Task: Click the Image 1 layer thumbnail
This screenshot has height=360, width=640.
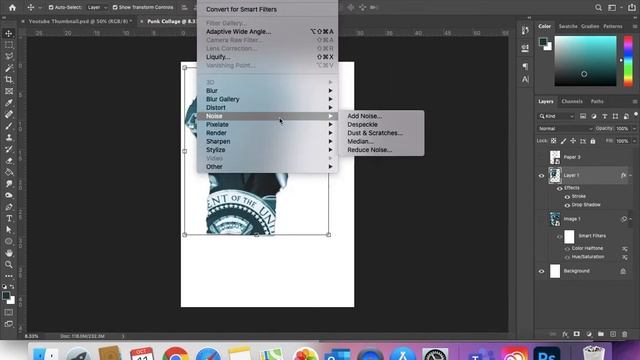Action: click(x=555, y=219)
